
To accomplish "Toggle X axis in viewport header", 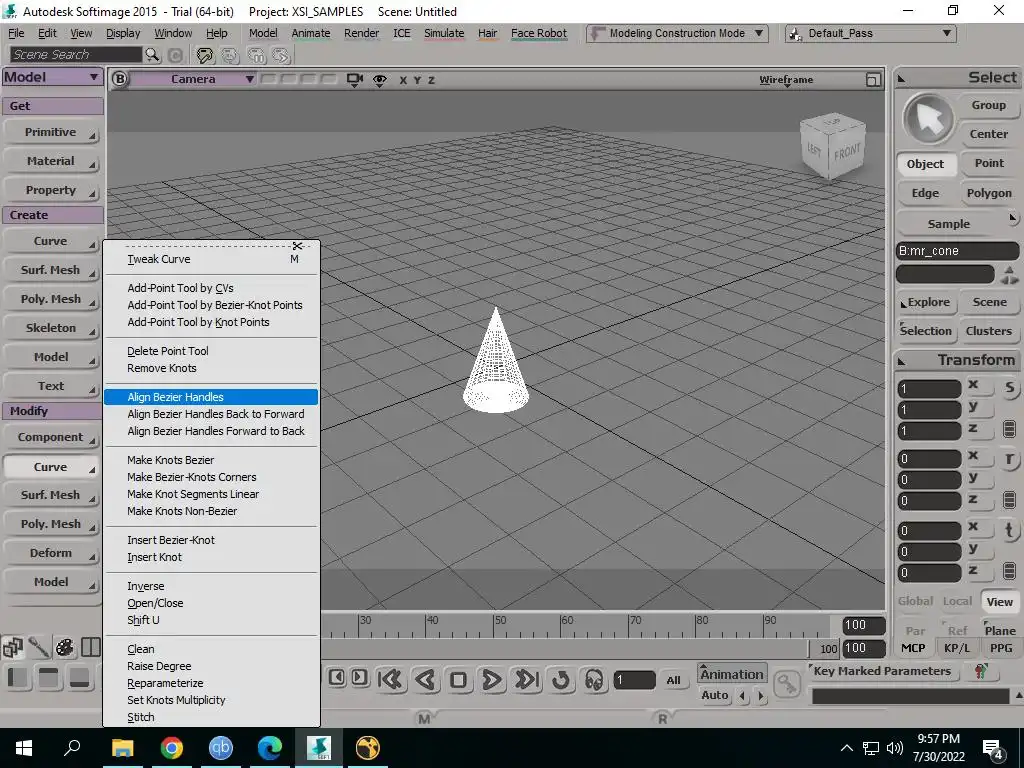I will click(x=403, y=80).
